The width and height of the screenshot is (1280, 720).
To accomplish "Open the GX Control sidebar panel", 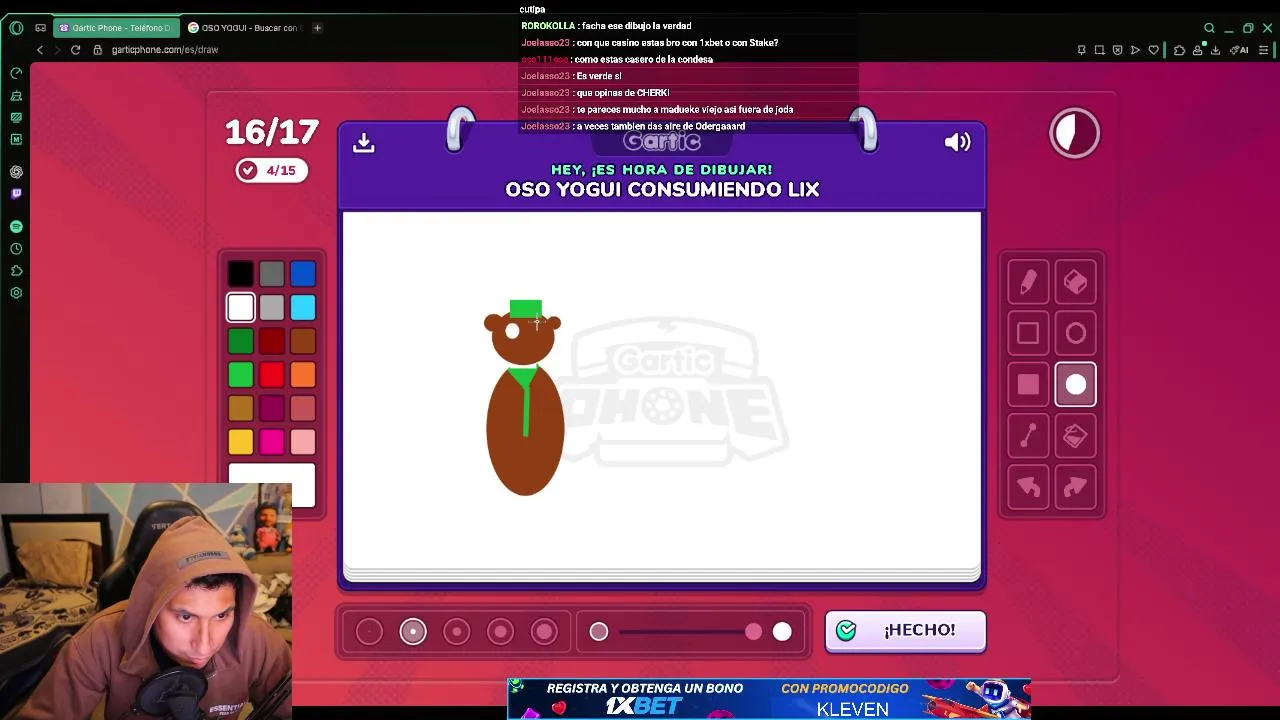I will pyautogui.click(x=16, y=73).
